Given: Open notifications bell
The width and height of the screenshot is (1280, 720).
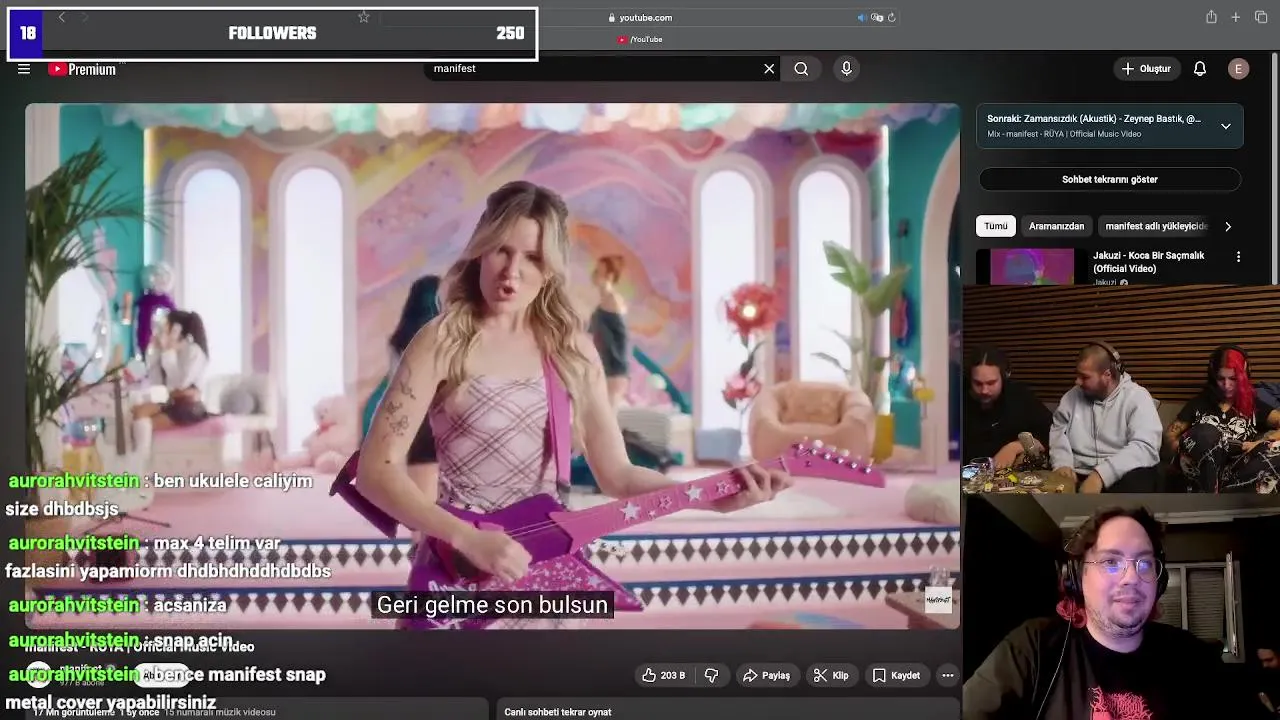Looking at the screenshot, I should (1200, 69).
